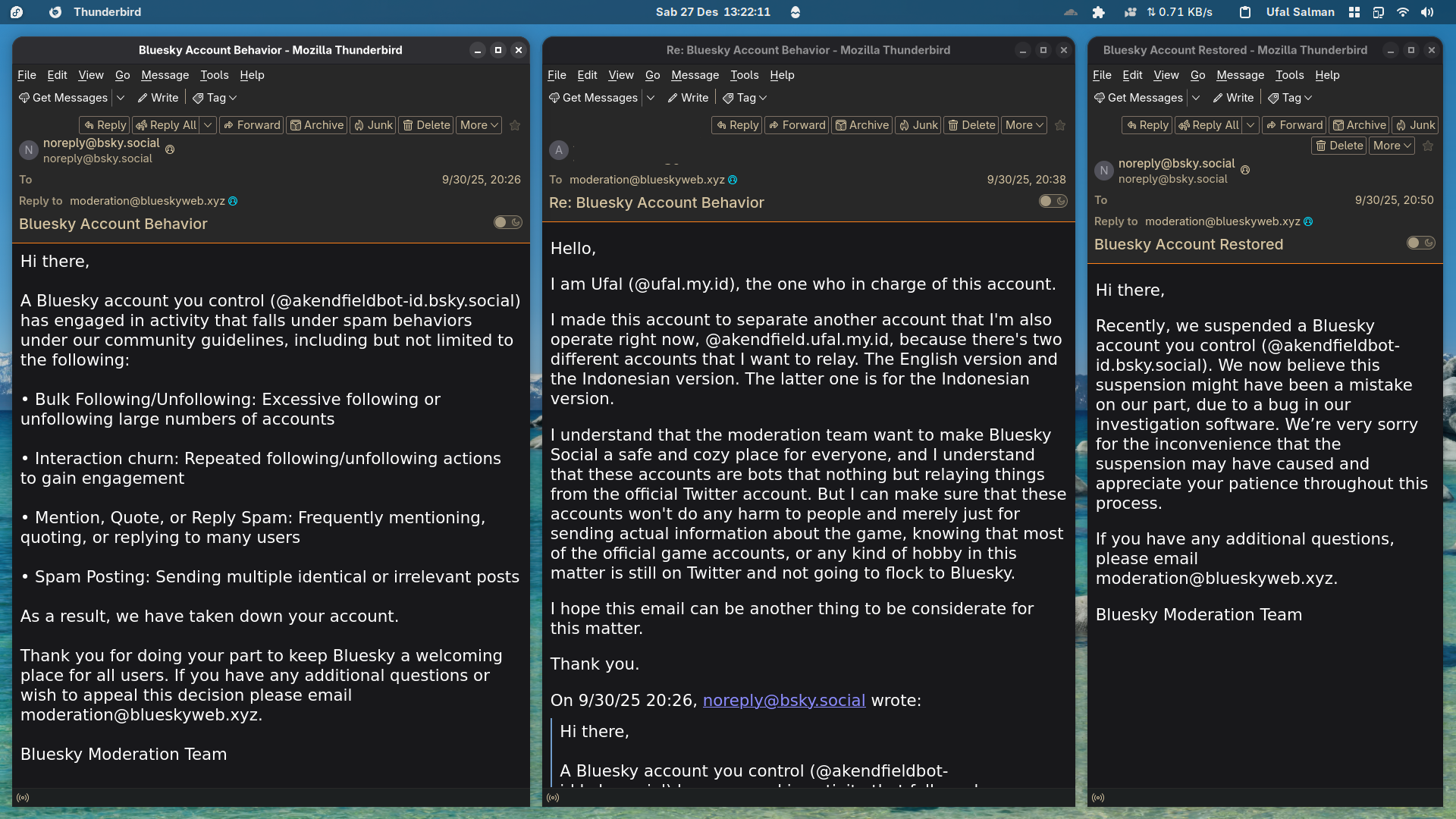Toggle dark mode switch in Restored message
The height and width of the screenshot is (819, 1456).
point(1420,243)
